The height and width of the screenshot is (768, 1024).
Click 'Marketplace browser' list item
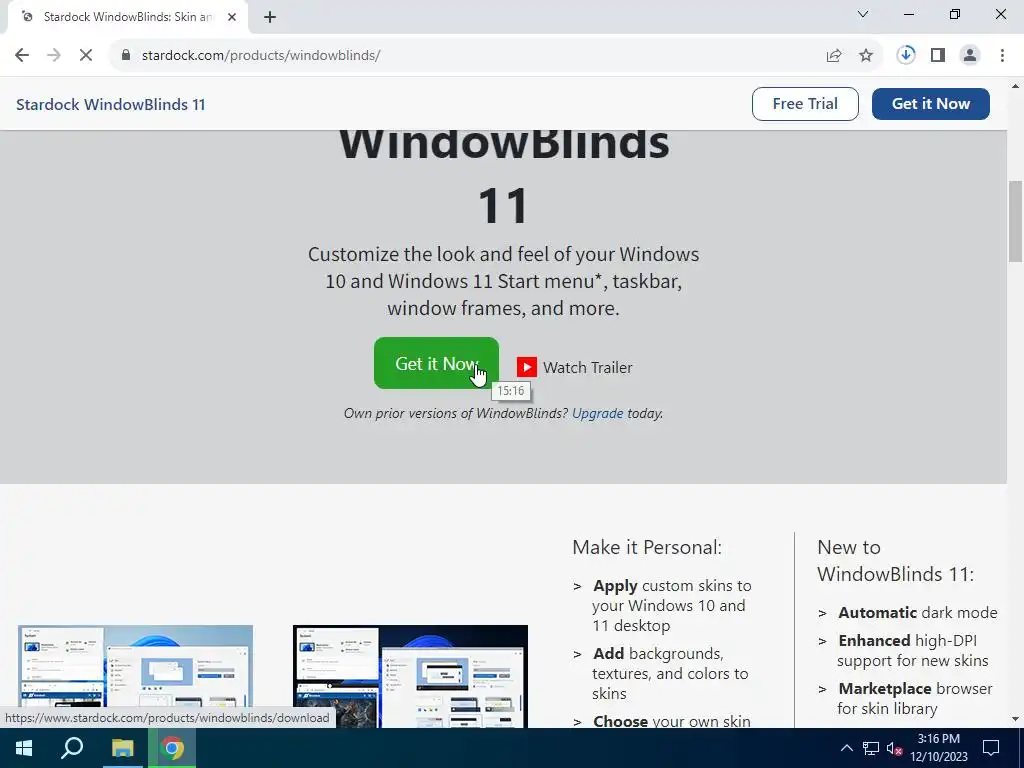(x=914, y=698)
